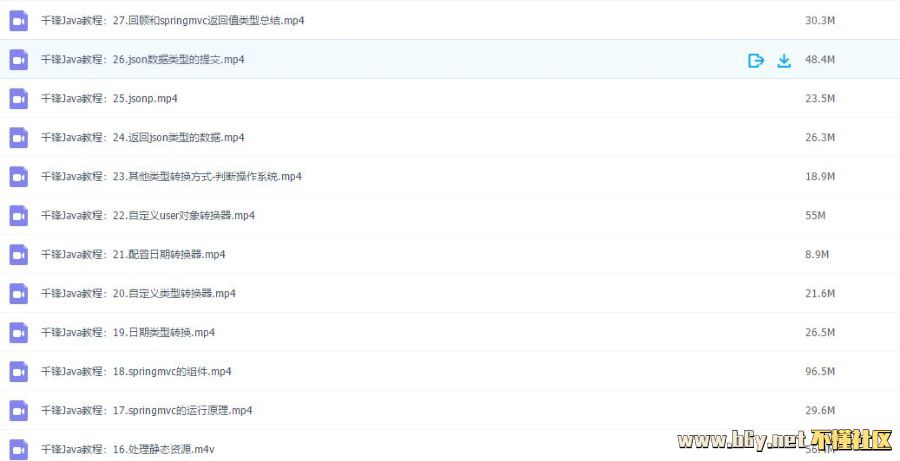Open file 19.日期类型转换.mp4
Viewport: 900px width, 461px height.
(127, 332)
